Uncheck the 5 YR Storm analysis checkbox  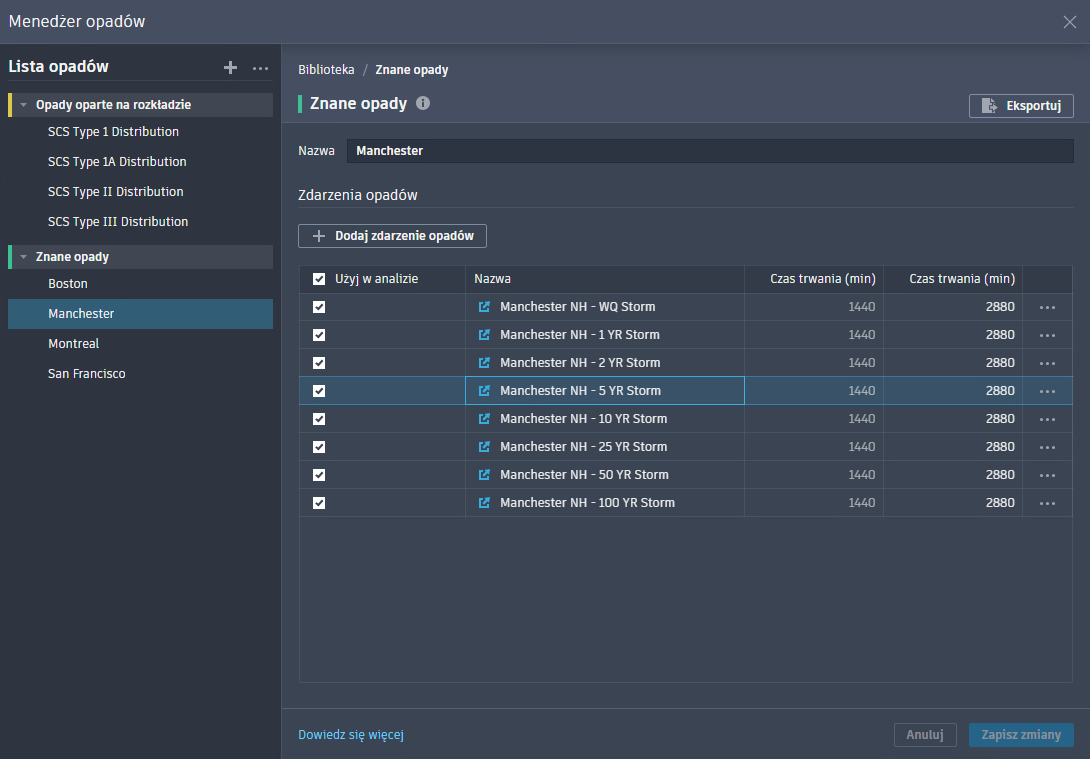point(319,391)
